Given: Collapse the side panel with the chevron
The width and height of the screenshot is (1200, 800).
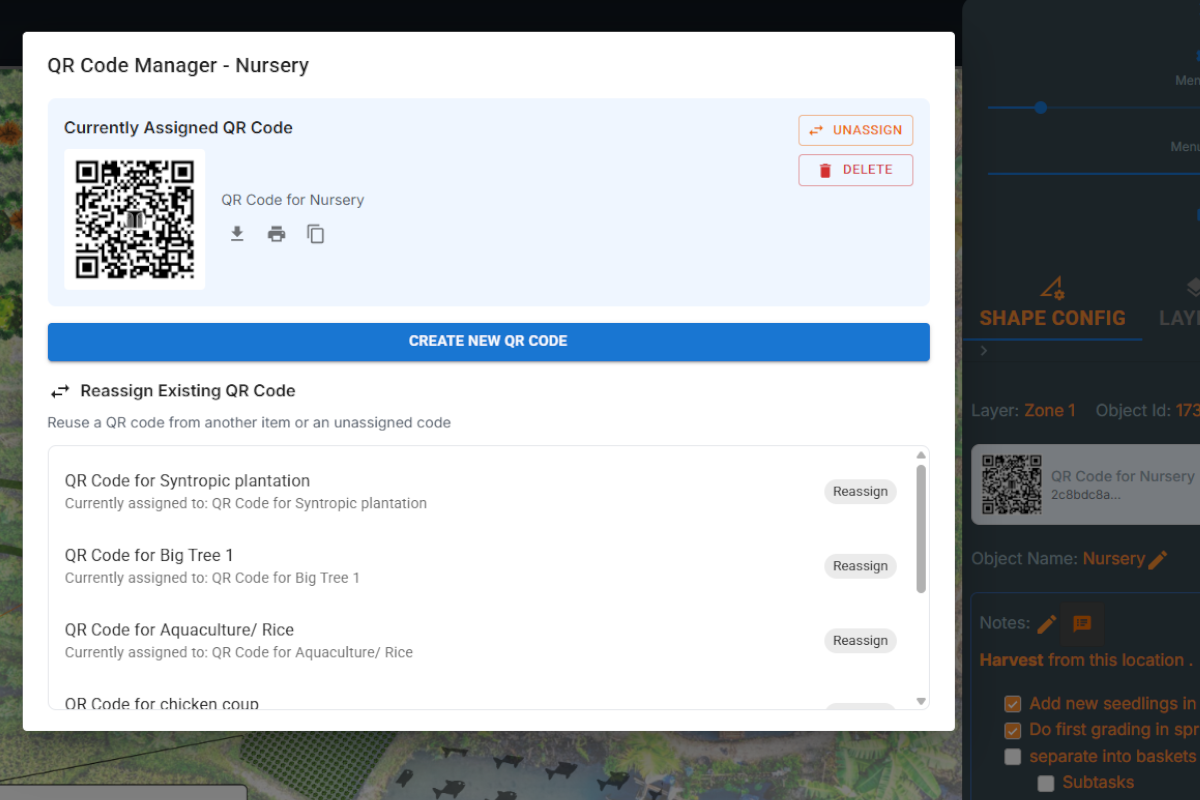Looking at the screenshot, I should pos(983,351).
